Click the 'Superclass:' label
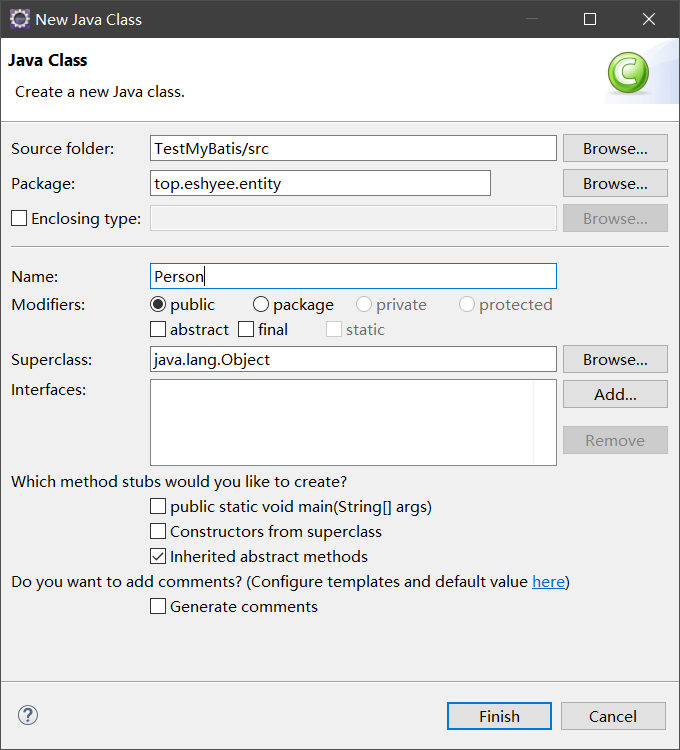Image resolution: width=680 pixels, height=750 pixels. 52,359
